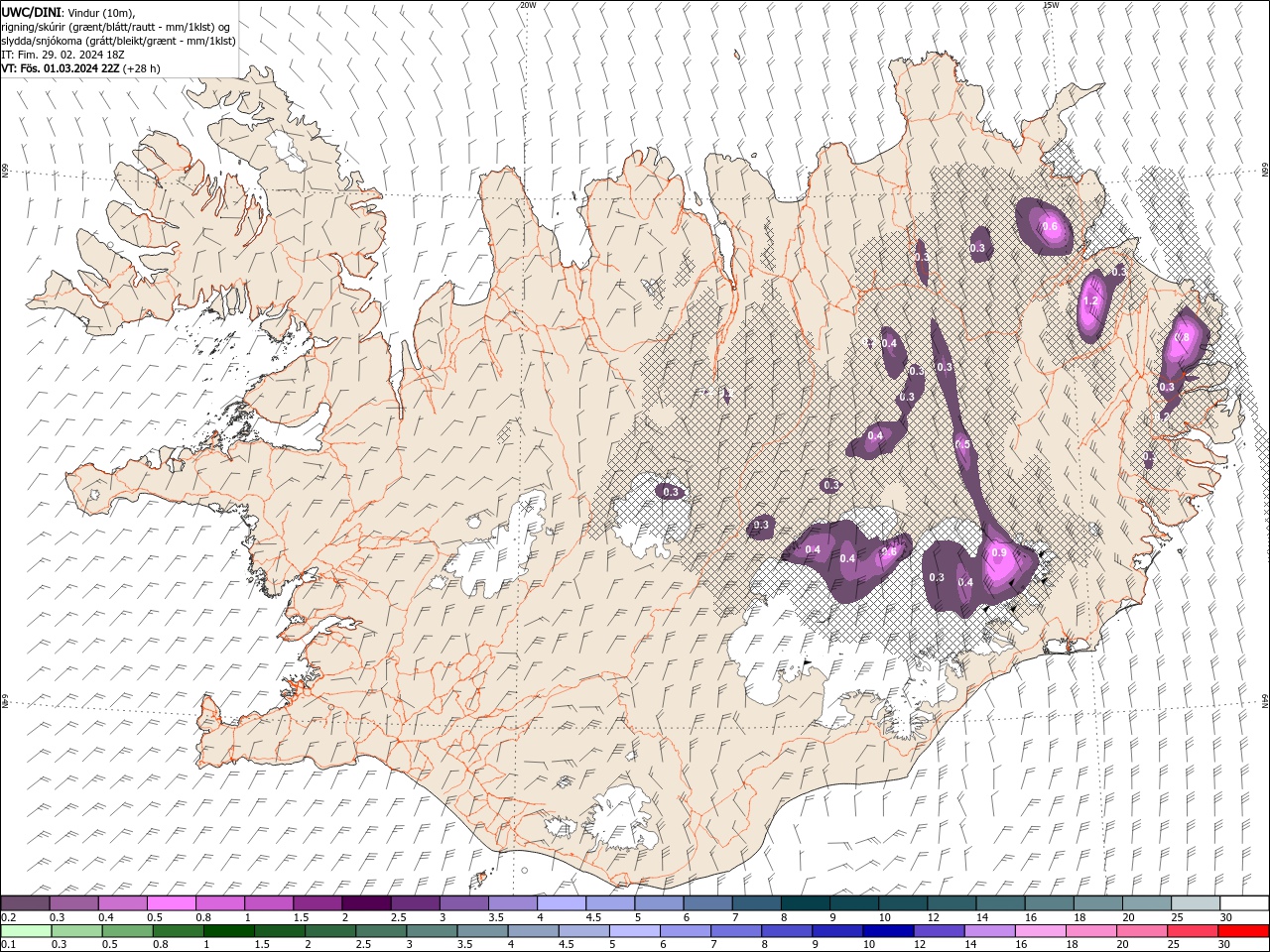
Task: Click upper legend swatch between 20 and 25
Action: (x=1146, y=902)
